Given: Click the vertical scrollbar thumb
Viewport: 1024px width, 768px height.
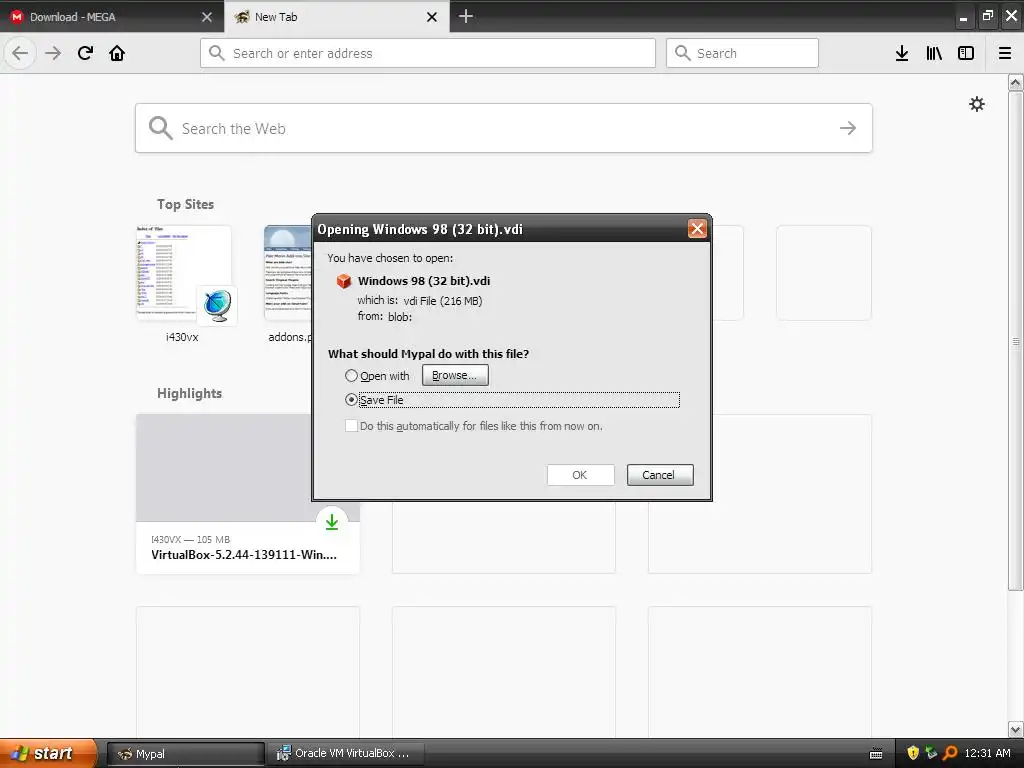Looking at the screenshot, I should point(1016,341).
